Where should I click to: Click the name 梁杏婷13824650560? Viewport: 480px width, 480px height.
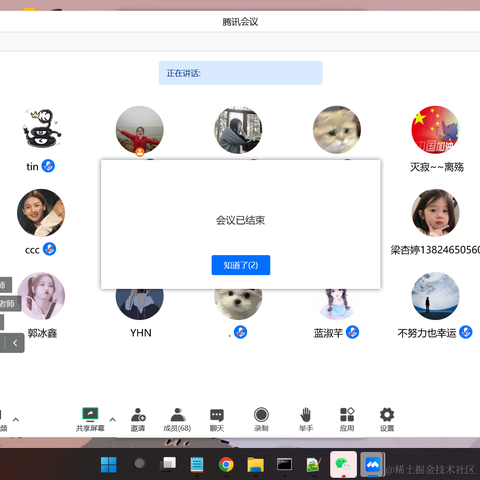click(x=435, y=250)
